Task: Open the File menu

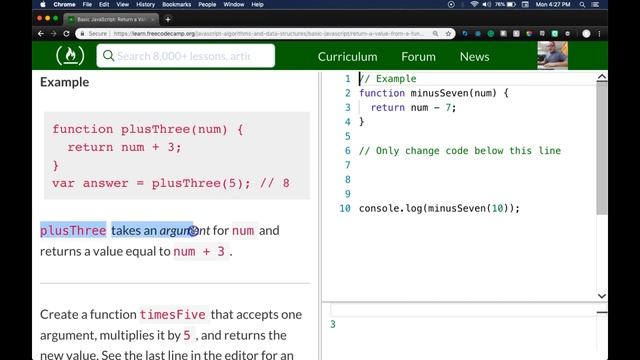Action: (x=87, y=4)
